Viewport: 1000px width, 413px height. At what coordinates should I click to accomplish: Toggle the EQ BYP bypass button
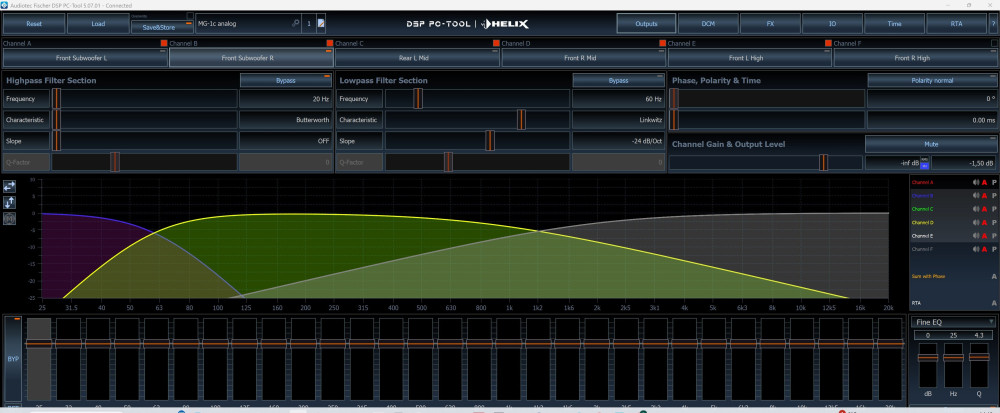(x=13, y=359)
